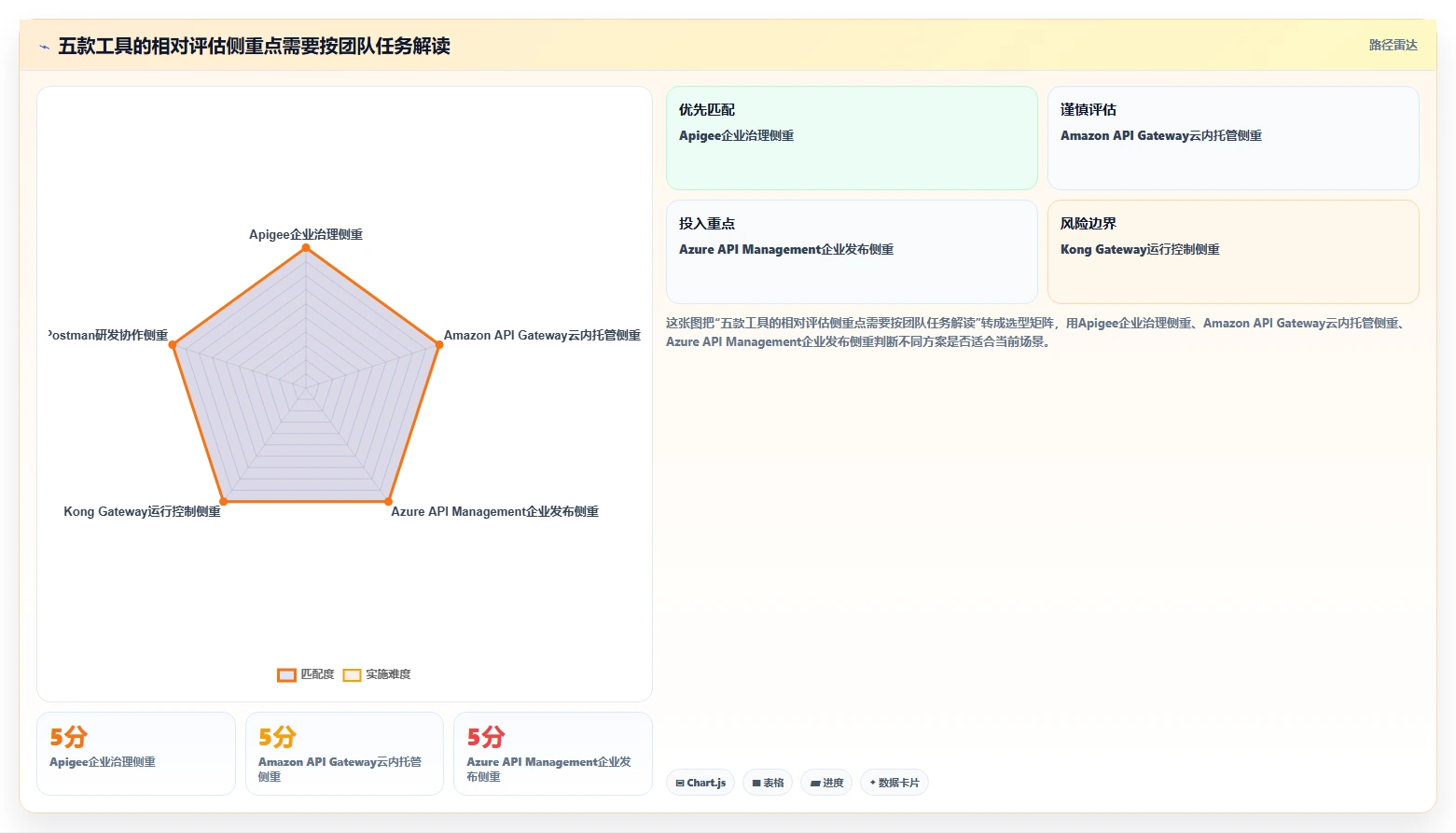Select the 5分 Apigee企业治理侧重 score card
Screen dimensions: 1456x833
click(x=136, y=754)
